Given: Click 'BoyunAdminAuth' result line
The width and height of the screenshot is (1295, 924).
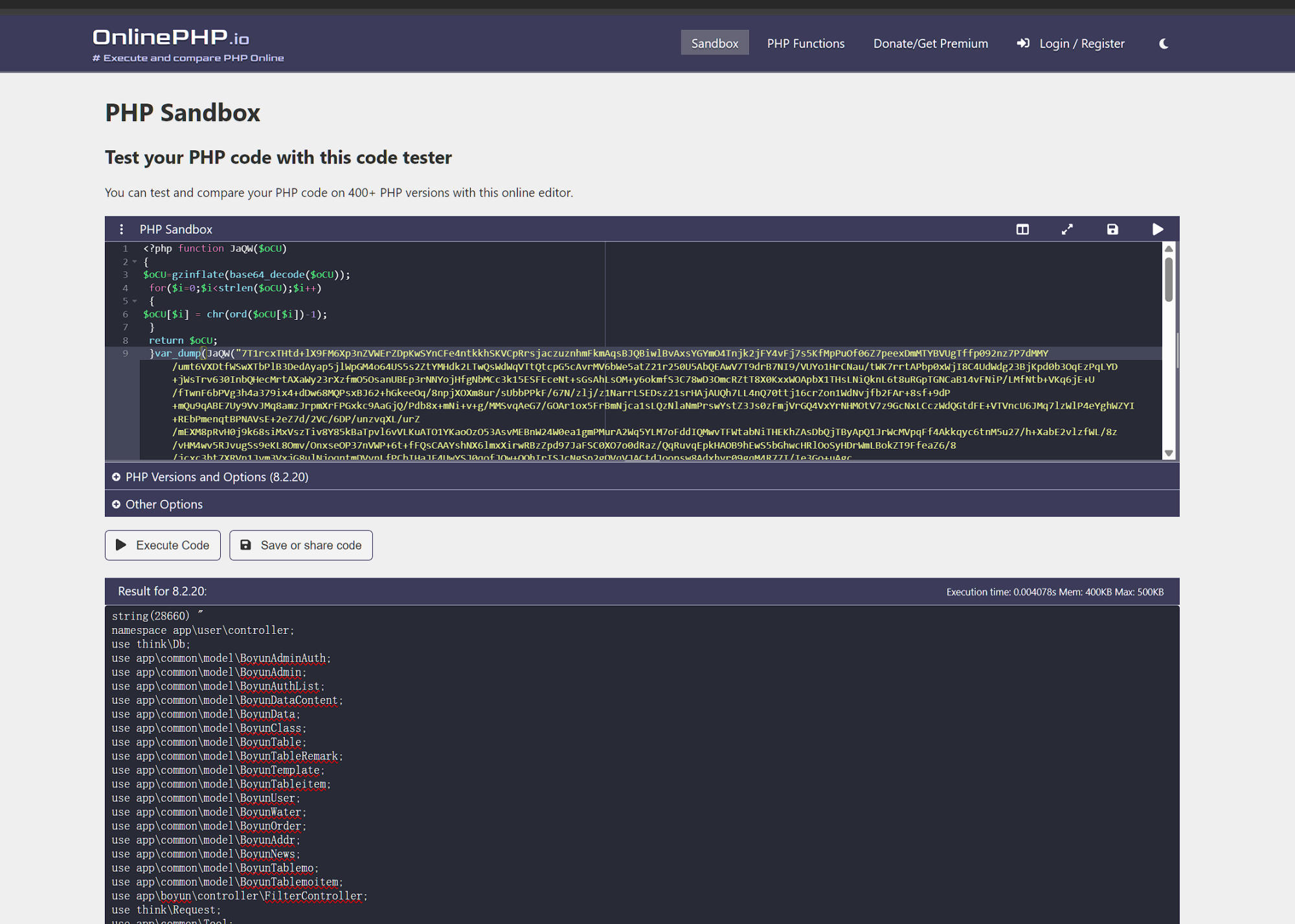Looking at the screenshot, I should coord(221,659).
